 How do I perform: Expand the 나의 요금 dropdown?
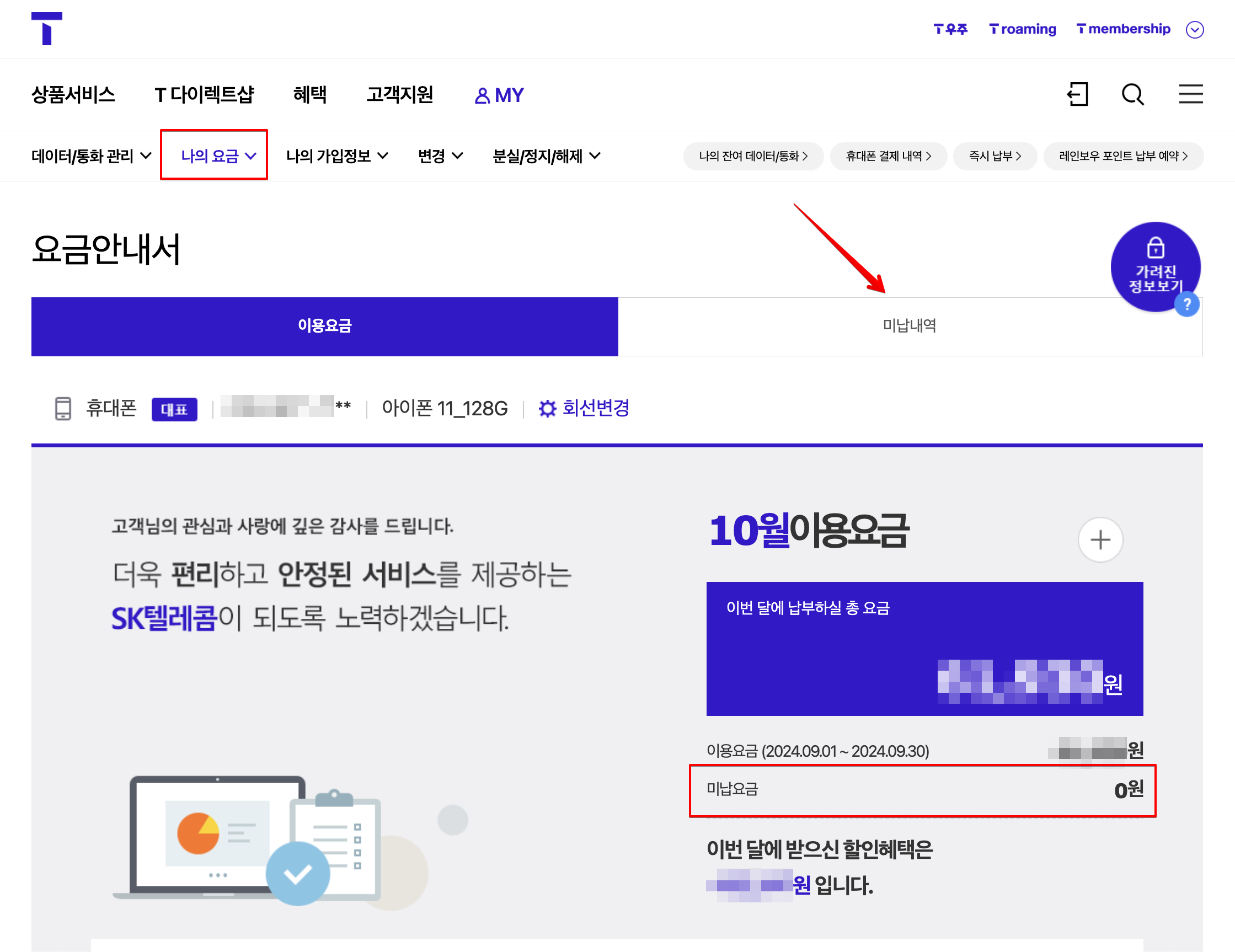tap(219, 156)
